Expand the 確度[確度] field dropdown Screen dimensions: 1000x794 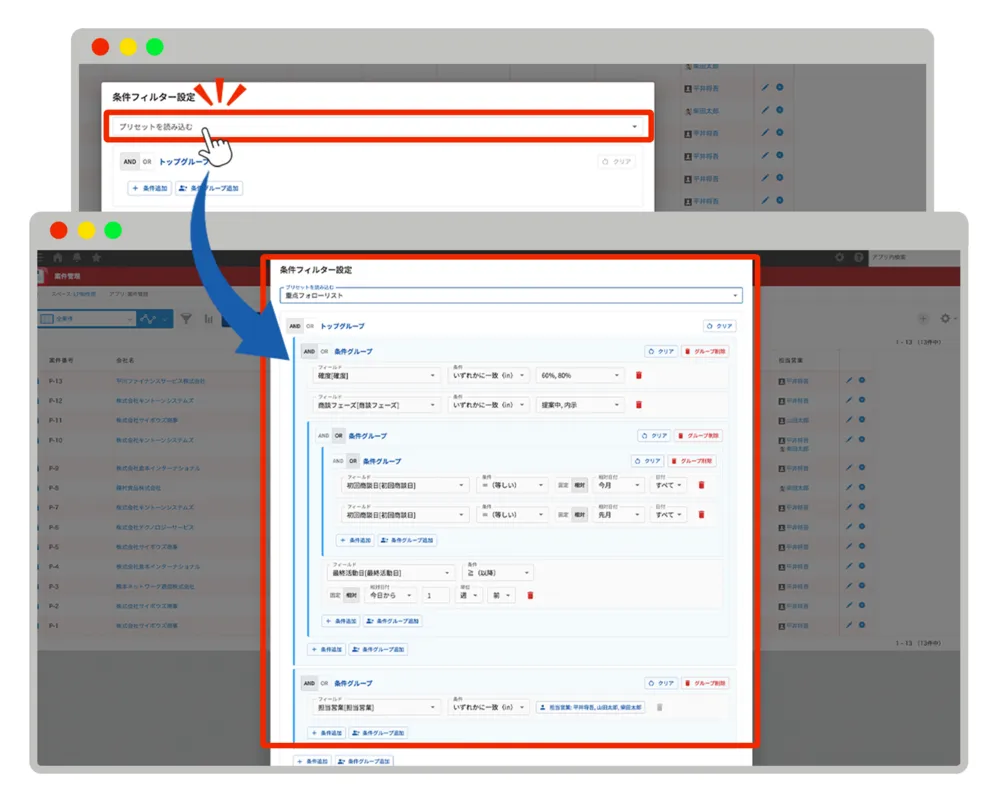(376, 376)
